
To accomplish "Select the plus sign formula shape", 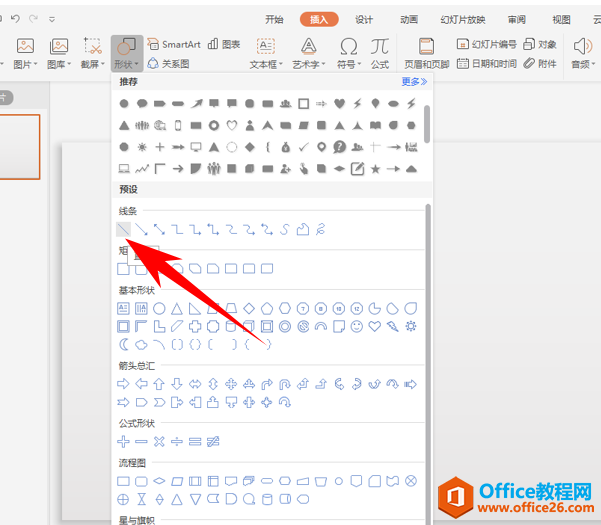I will pyautogui.click(x=123, y=441).
